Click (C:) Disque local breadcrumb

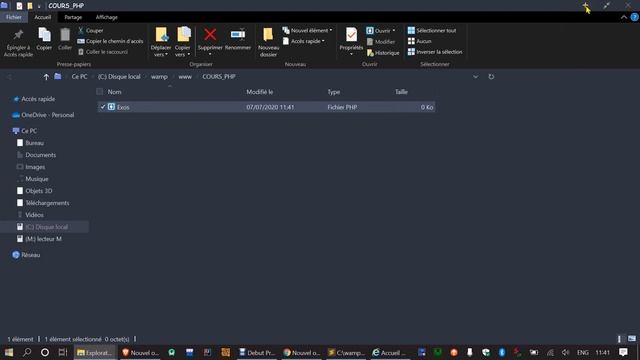[119, 77]
